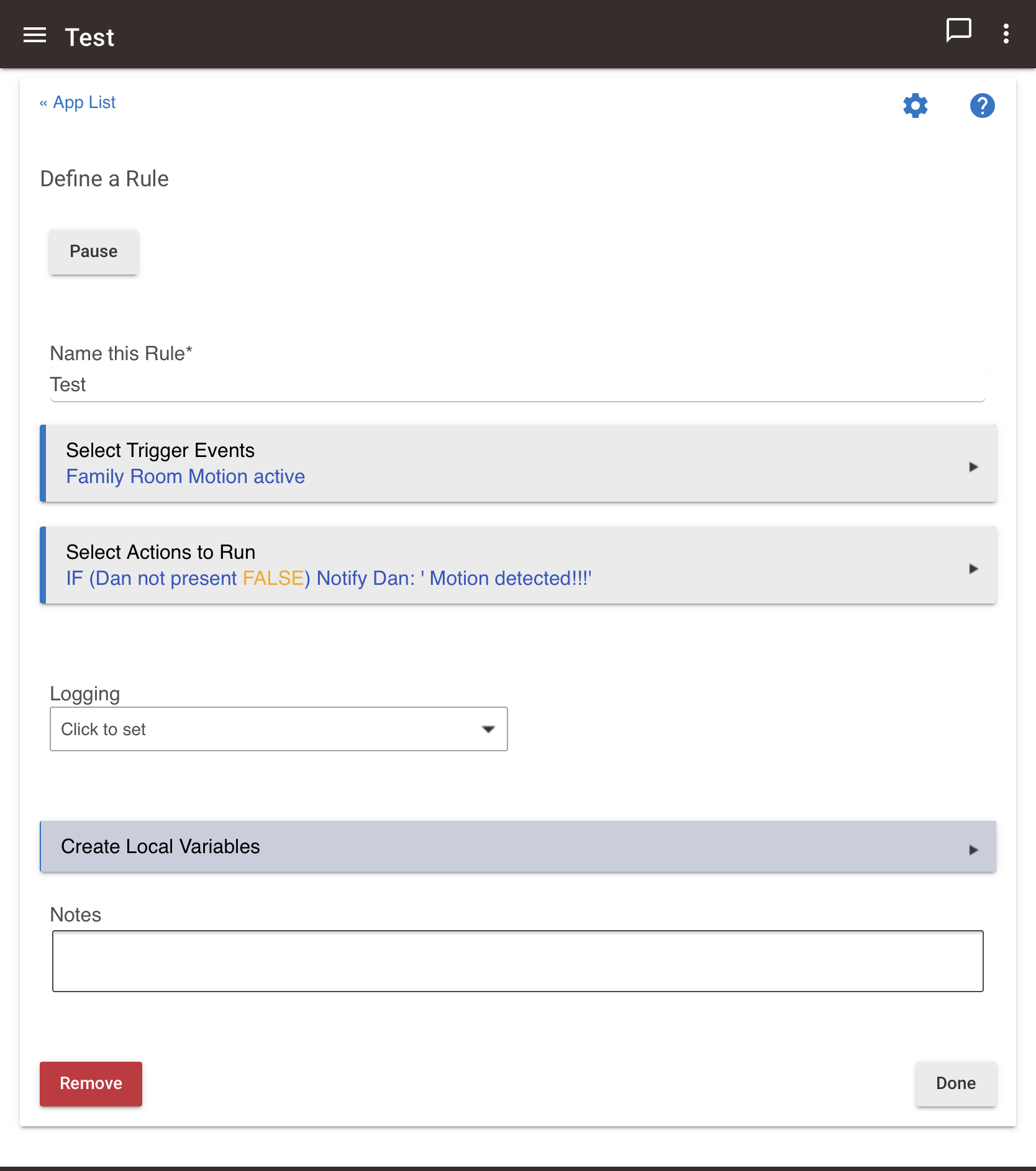Click the Done button
This screenshot has height=1171, width=1036.
pos(956,1083)
